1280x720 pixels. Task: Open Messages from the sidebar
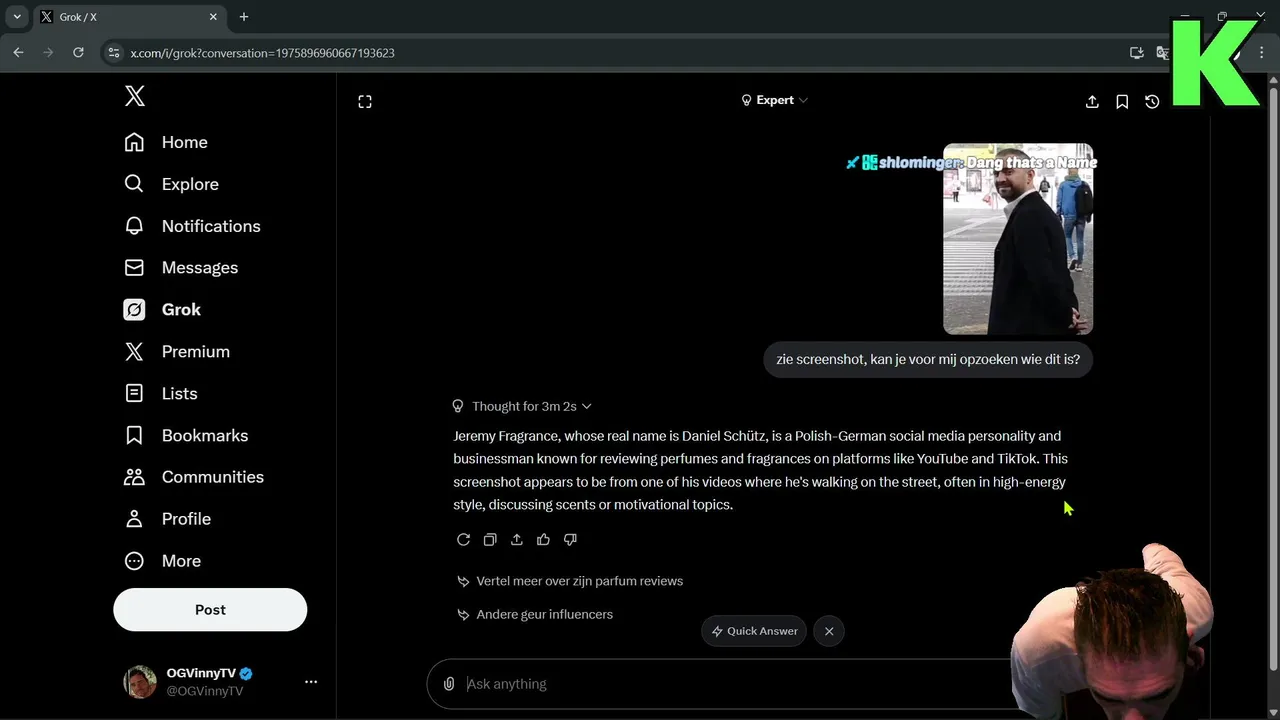(x=181, y=268)
